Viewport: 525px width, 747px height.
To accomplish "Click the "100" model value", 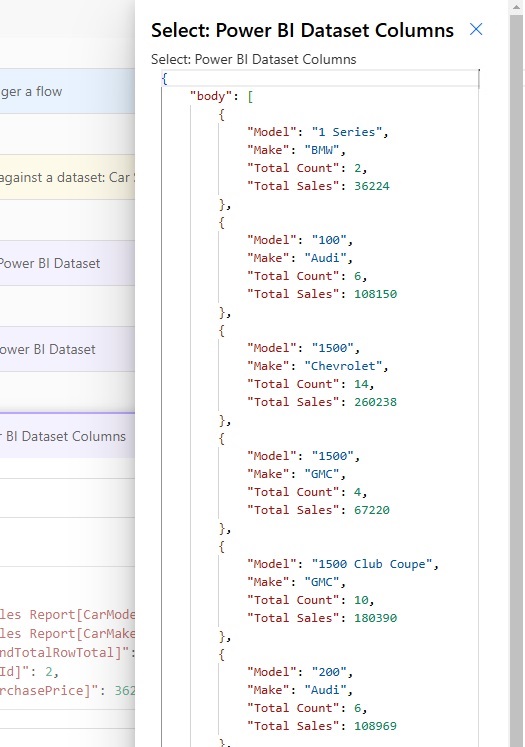I will coord(329,240).
